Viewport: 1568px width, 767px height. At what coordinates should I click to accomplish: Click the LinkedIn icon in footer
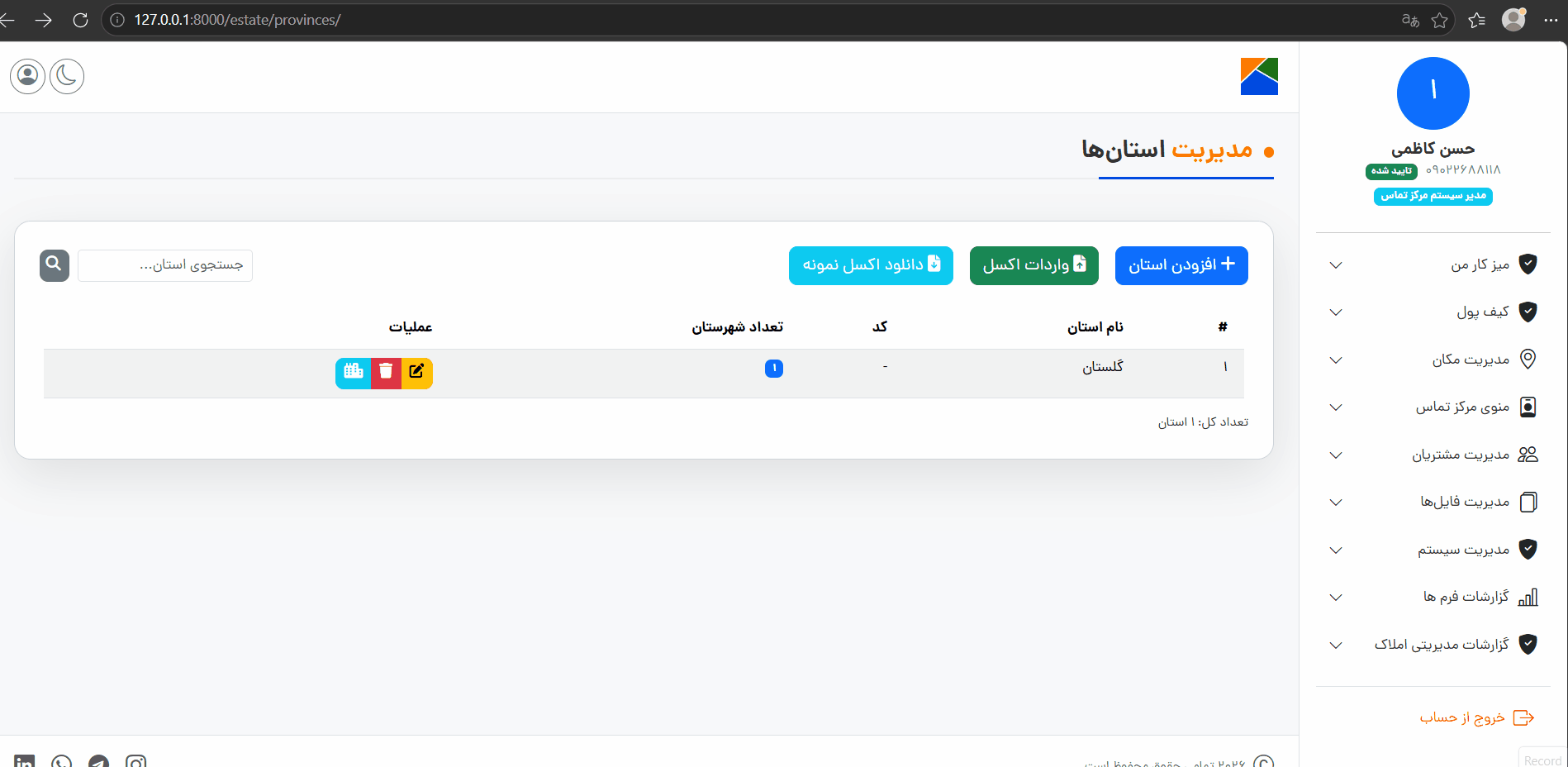point(24,760)
